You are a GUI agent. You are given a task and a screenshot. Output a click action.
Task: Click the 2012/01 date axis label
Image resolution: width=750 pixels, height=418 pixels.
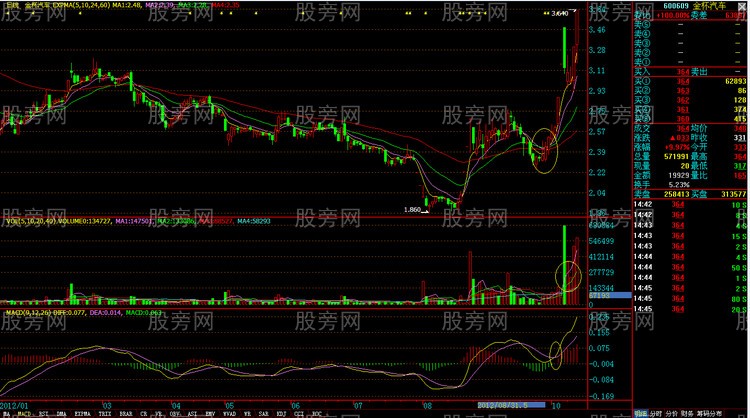(14, 406)
